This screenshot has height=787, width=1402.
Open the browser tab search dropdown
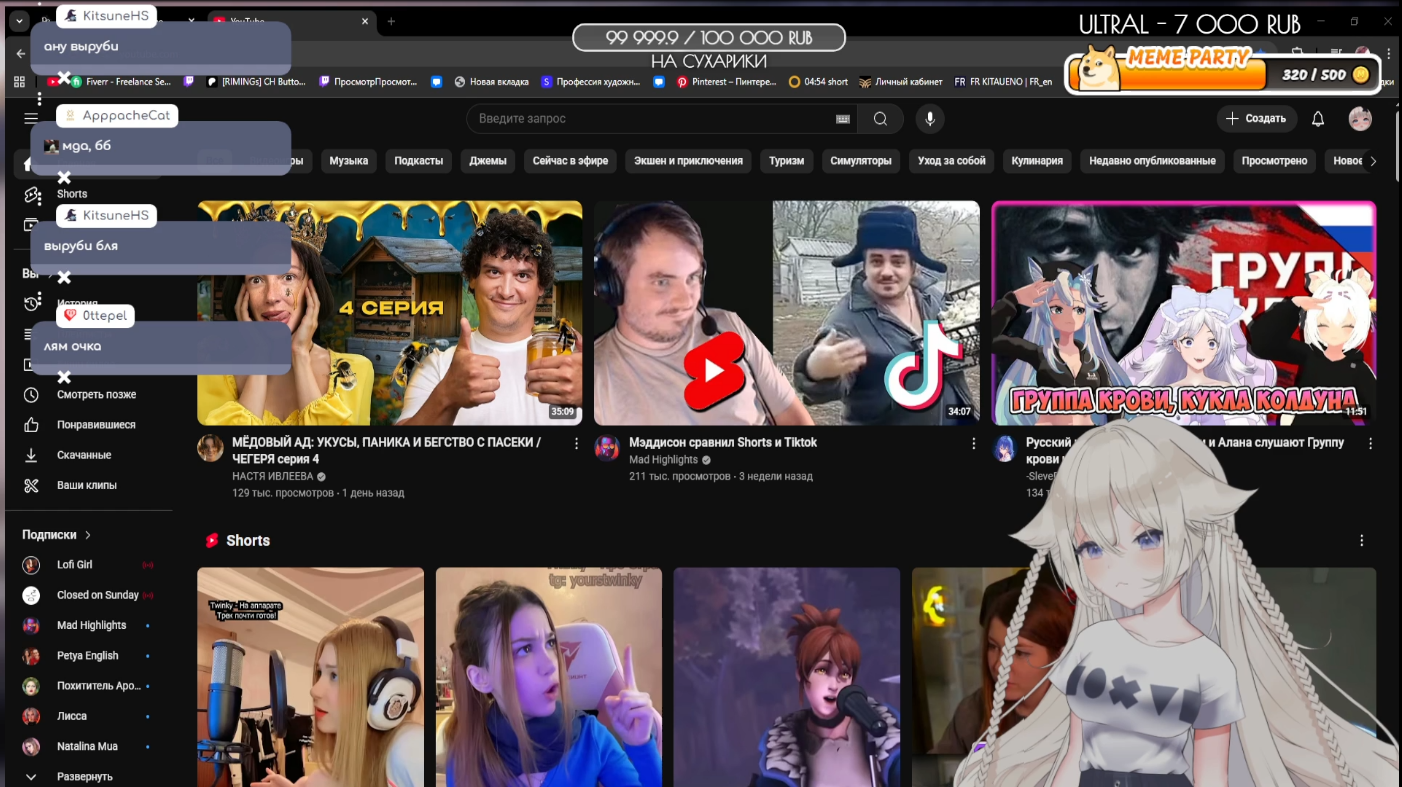19,21
